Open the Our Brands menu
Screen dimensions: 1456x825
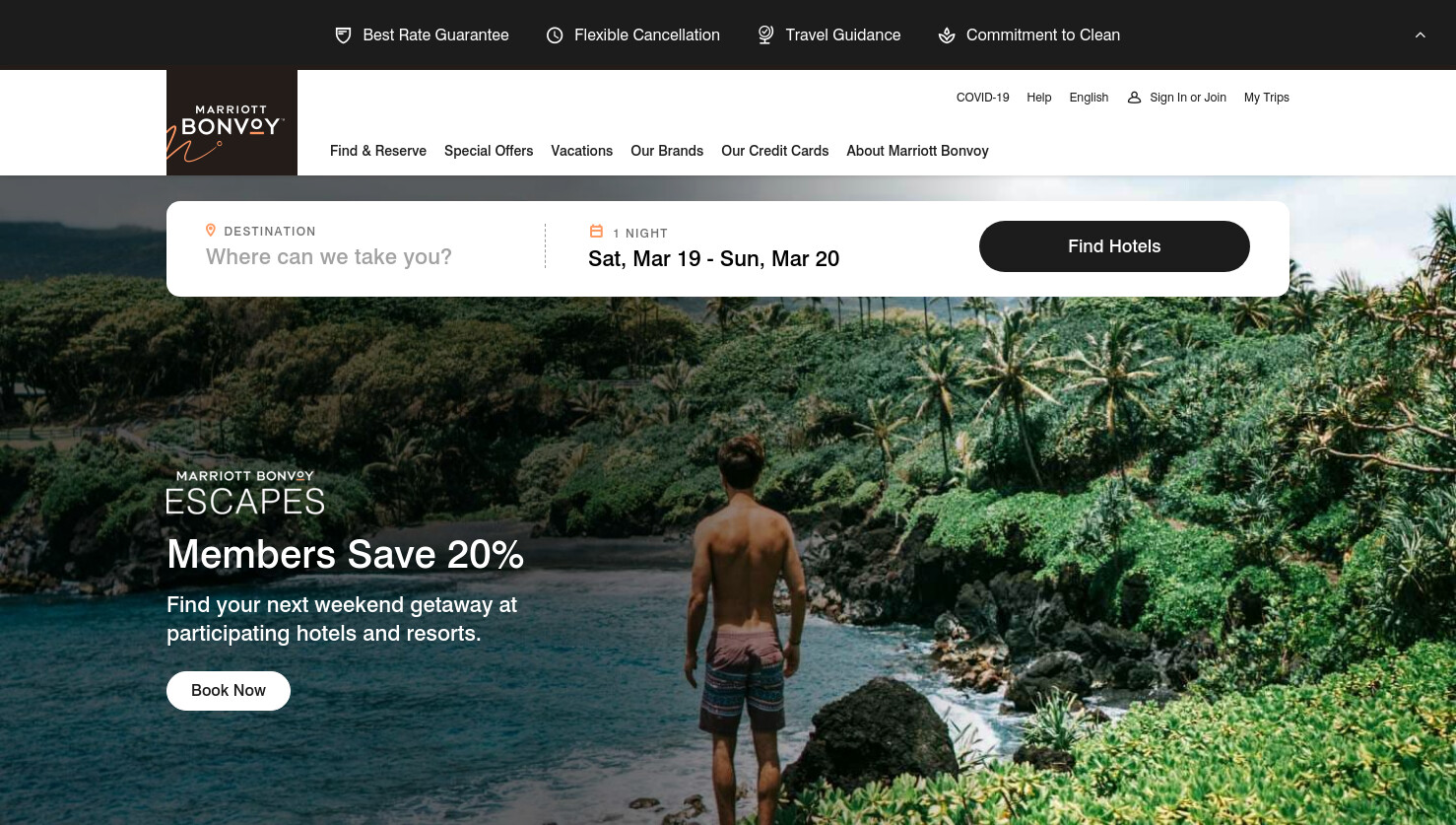[x=667, y=151]
